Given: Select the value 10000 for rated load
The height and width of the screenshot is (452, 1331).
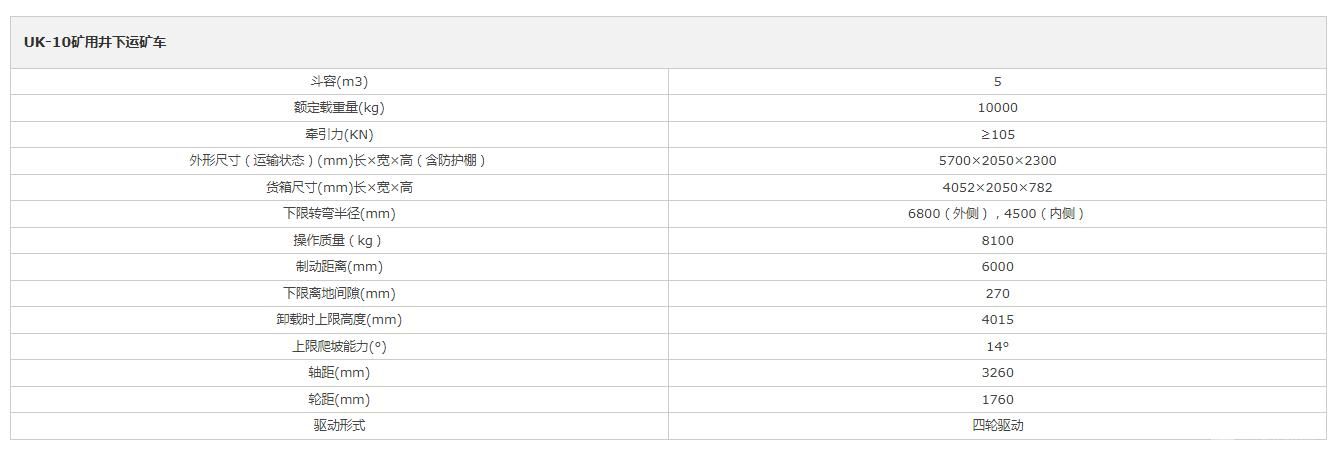Looking at the screenshot, I should tap(997, 108).
